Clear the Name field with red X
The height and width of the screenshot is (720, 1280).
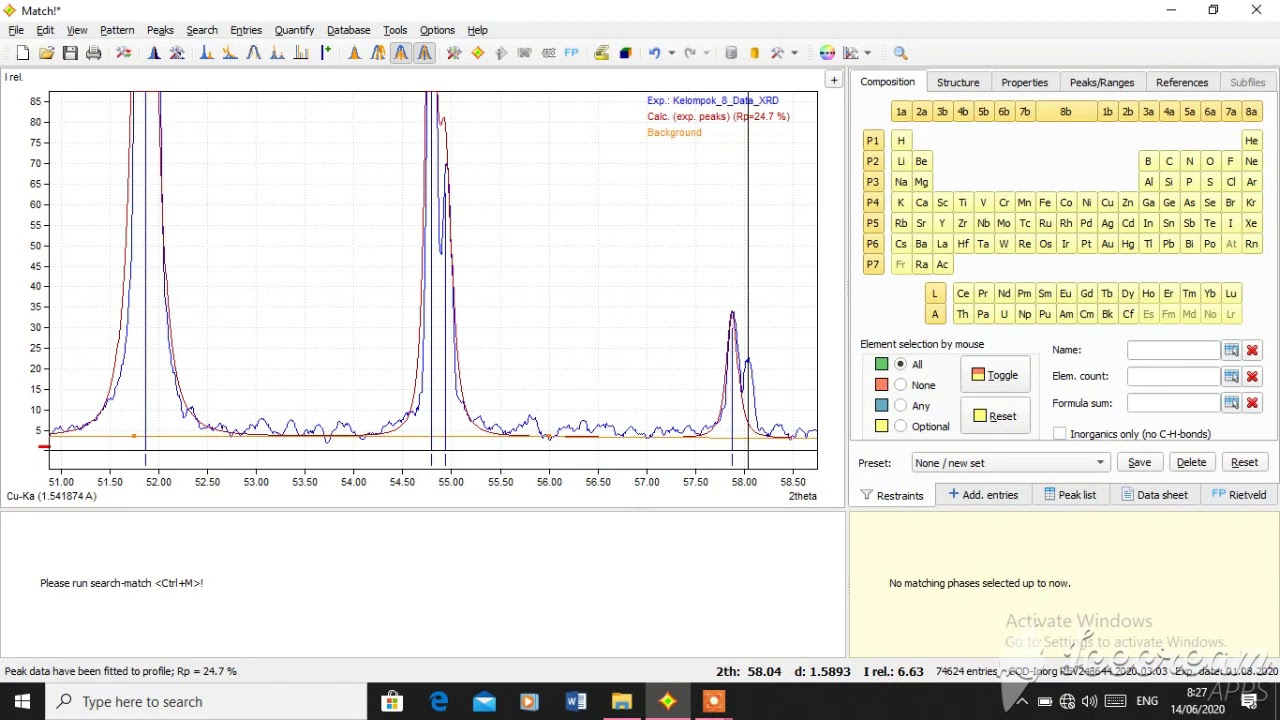1252,350
